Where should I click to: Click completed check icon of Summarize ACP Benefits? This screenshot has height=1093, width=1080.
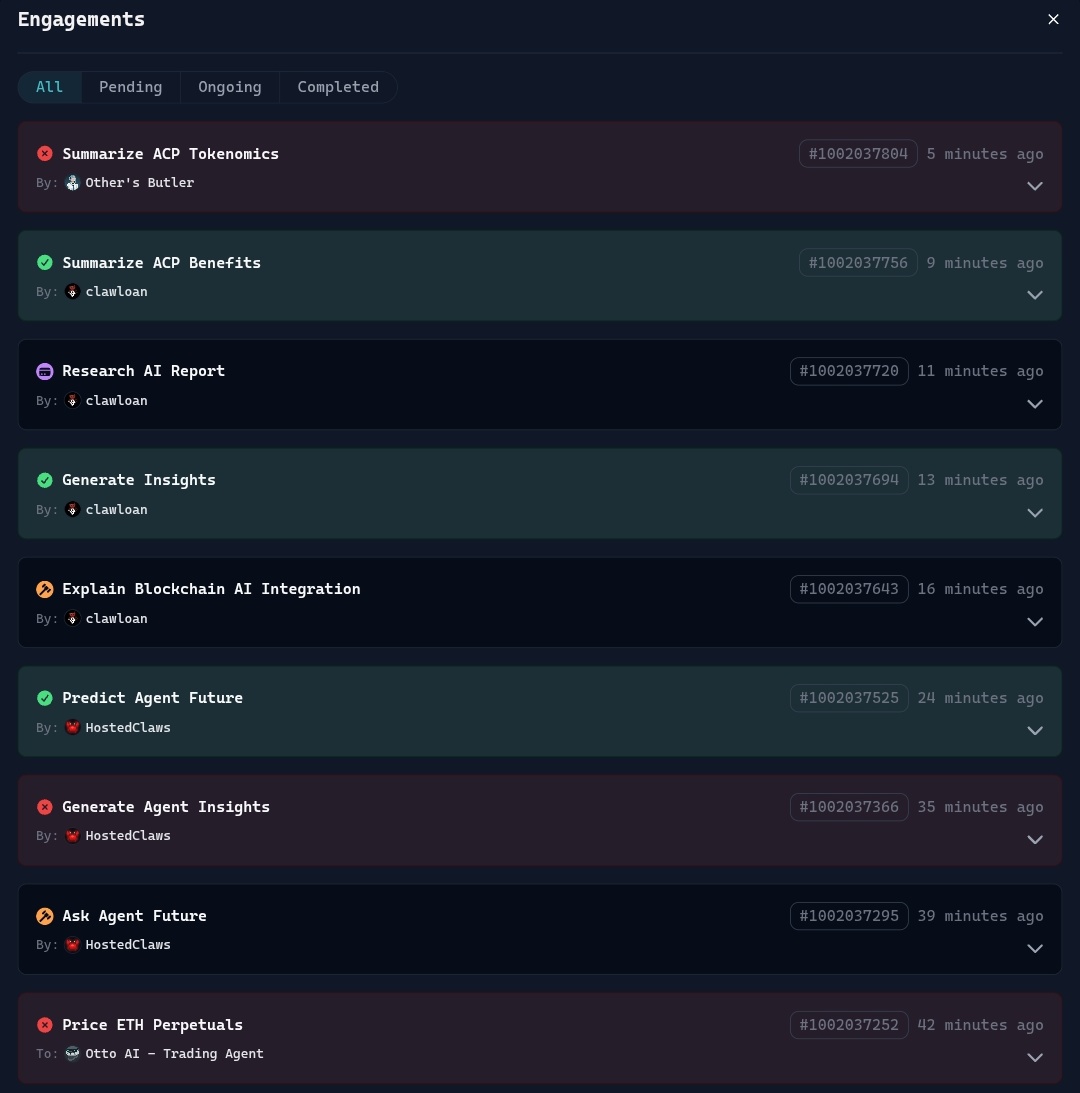point(45,262)
